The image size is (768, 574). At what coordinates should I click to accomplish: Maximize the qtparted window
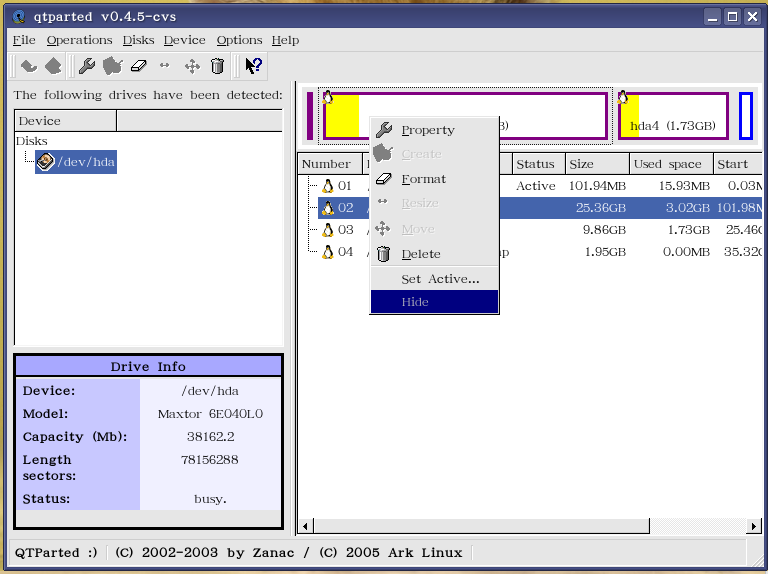(732, 17)
